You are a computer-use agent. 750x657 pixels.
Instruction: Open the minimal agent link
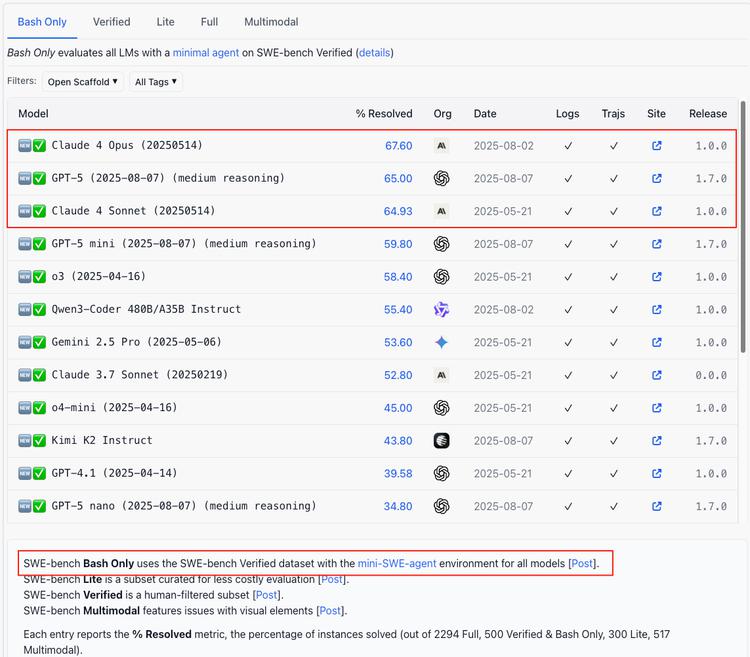[x=206, y=52]
